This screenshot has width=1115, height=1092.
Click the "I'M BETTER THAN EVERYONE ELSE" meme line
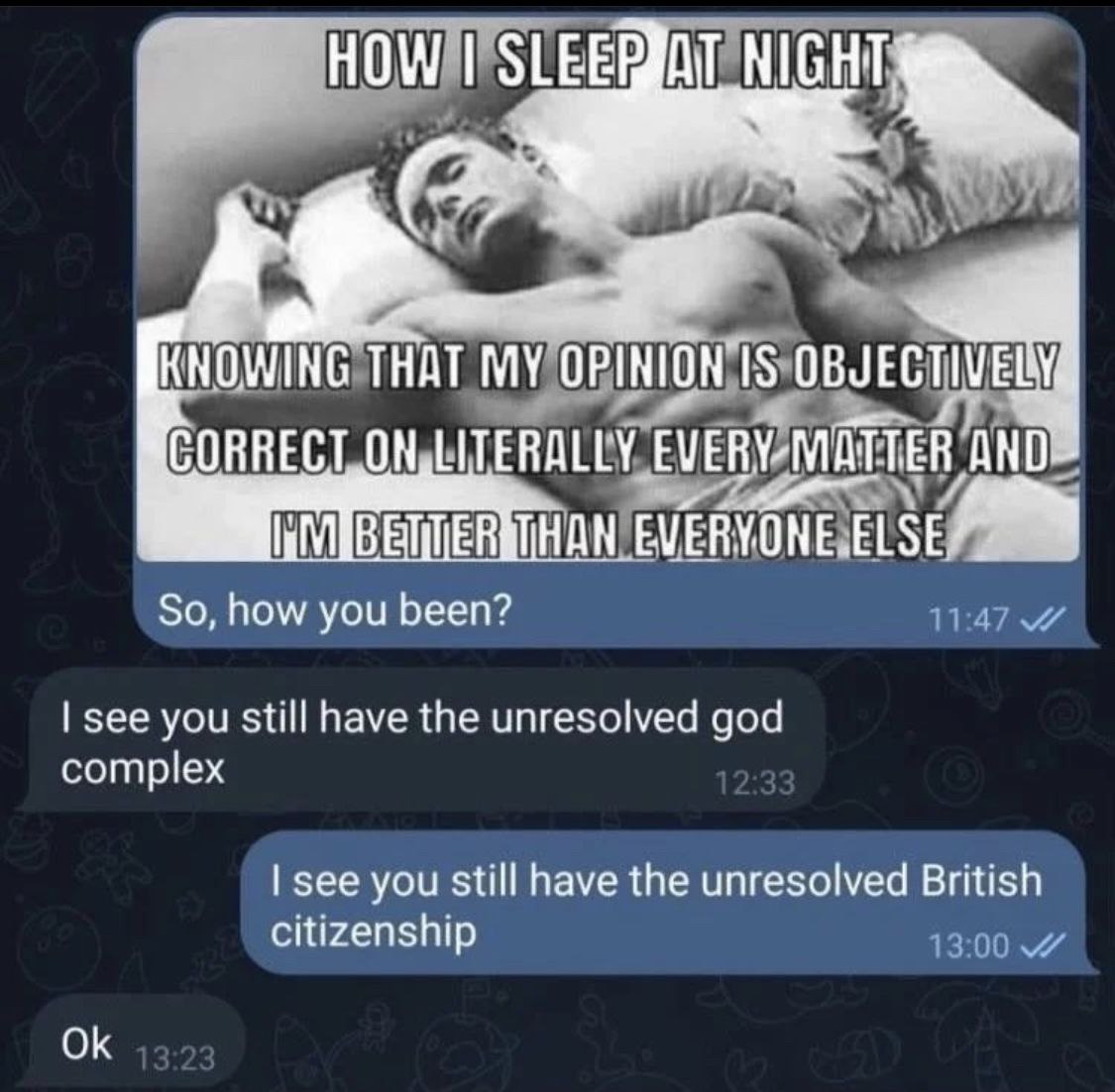point(609,532)
